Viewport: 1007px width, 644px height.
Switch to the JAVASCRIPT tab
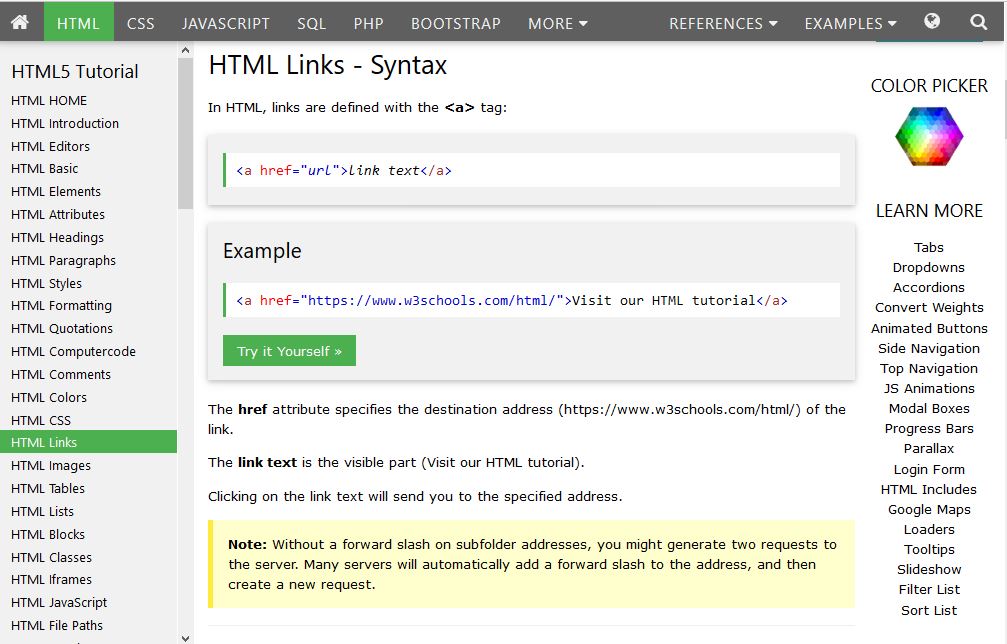tap(225, 24)
